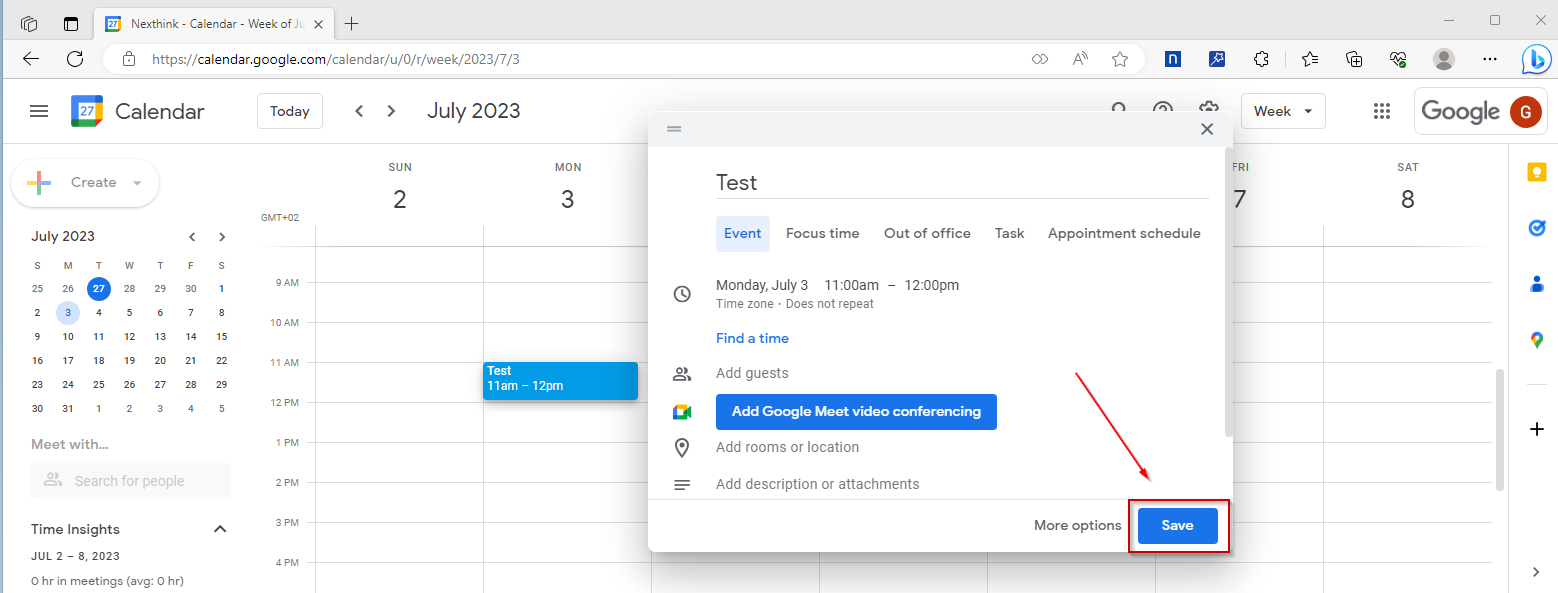The height and width of the screenshot is (593, 1558).
Task: Expand the Create button dropdown arrow
Action: [137, 183]
